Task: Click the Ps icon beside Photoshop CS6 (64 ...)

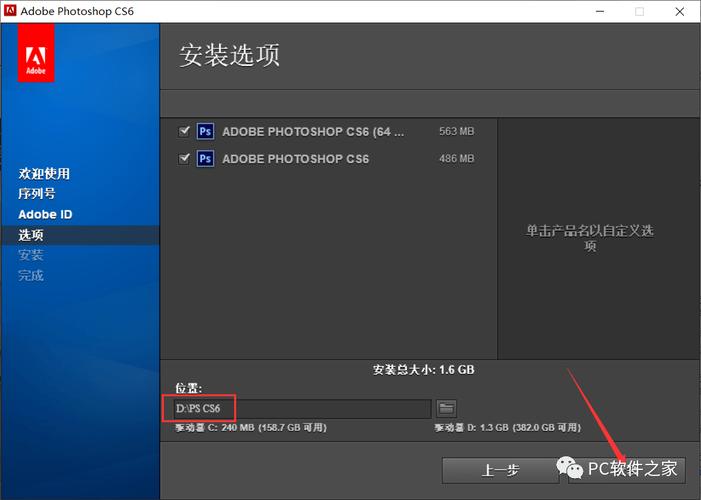Action: 205,131
